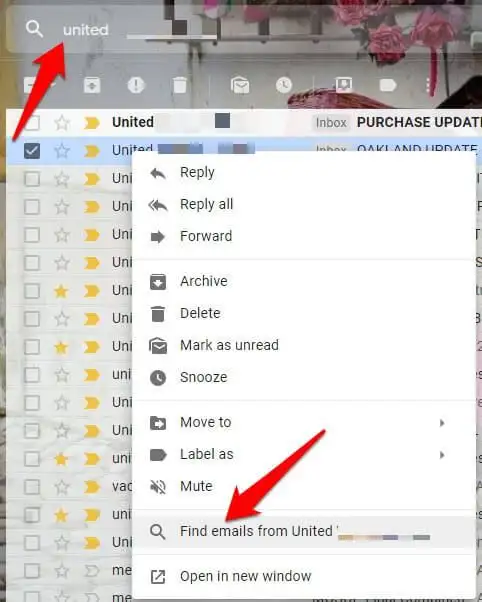
Task: Star the PURCHASE UPDATE email
Action: pyautogui.click(x=61, y=123)
